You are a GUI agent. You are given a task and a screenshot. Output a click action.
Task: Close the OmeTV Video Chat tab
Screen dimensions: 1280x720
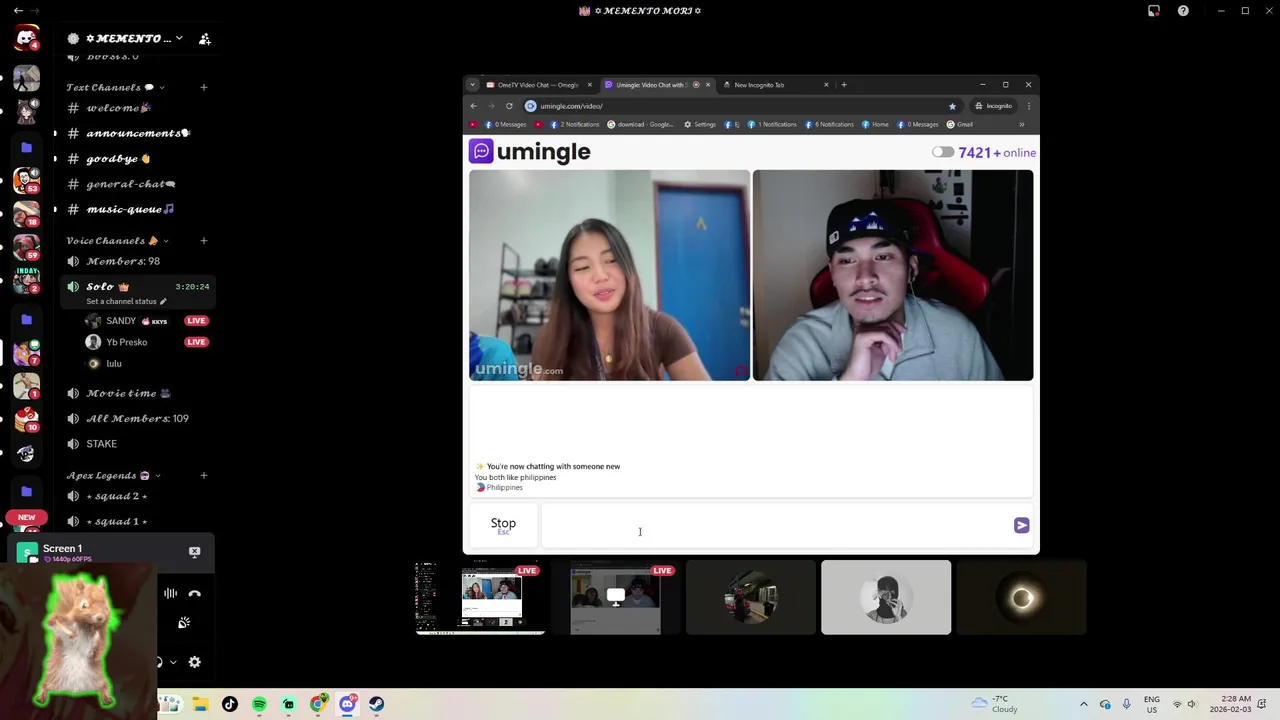click(x=589, y=85)
